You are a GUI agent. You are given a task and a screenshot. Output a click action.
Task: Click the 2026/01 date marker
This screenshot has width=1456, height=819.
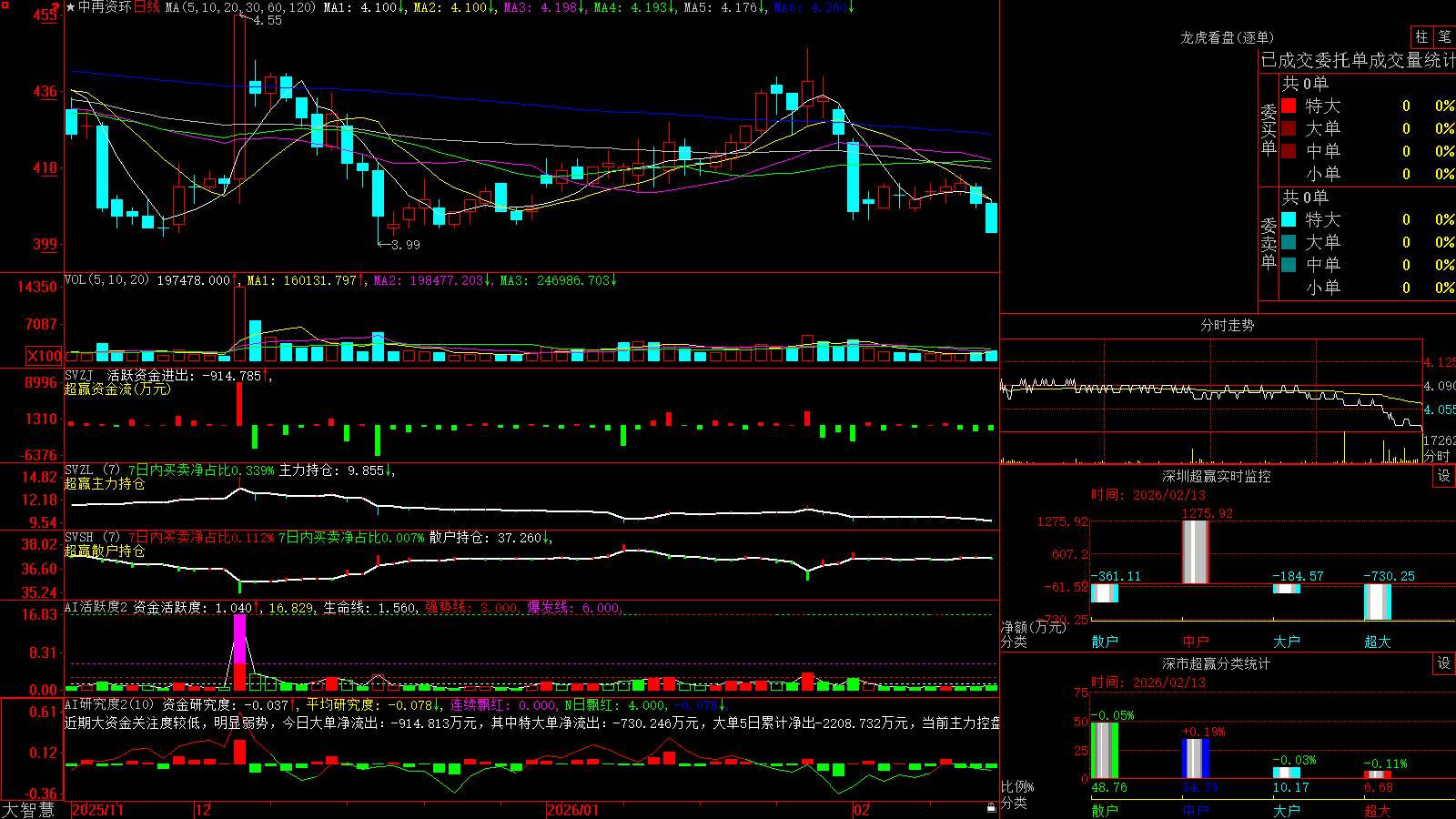[572, 810]
